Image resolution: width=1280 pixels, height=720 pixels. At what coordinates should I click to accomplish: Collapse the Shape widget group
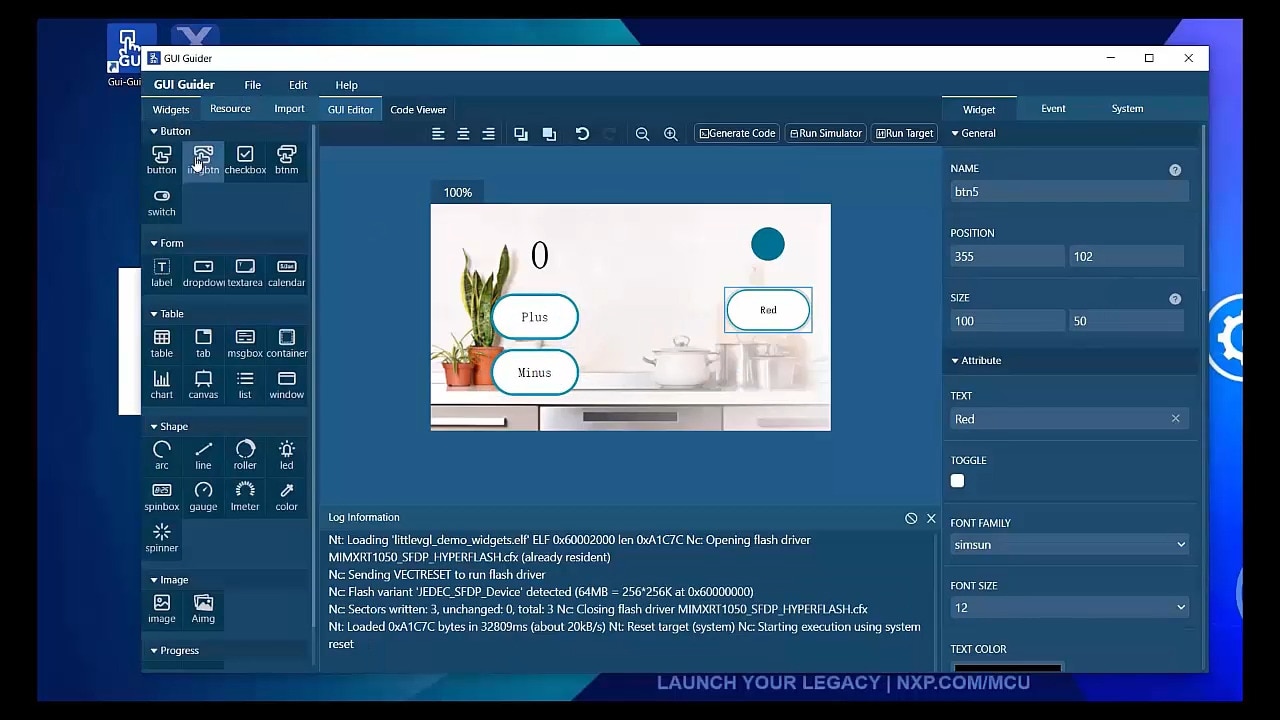tap(154, 427)
